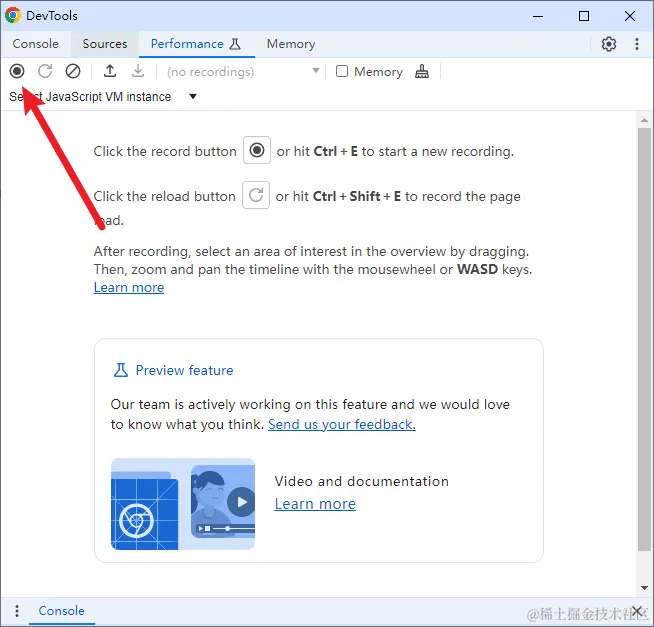Expand the JavaScript VM instance selector
Image resolution: width=654 pixels, height=627 pixels.
(x=103, y=97)
